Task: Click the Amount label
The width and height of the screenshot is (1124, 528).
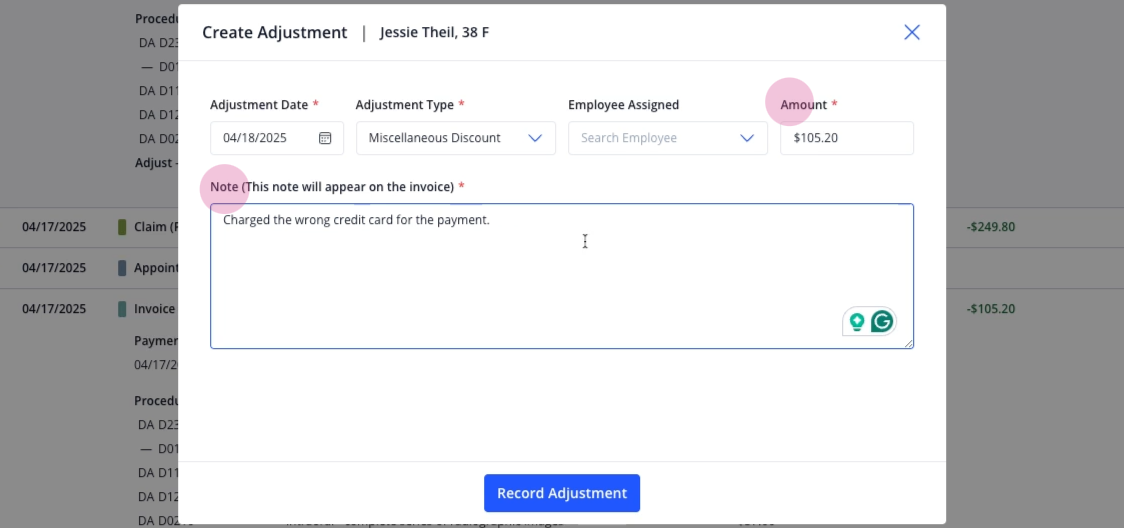Action: 804,105
